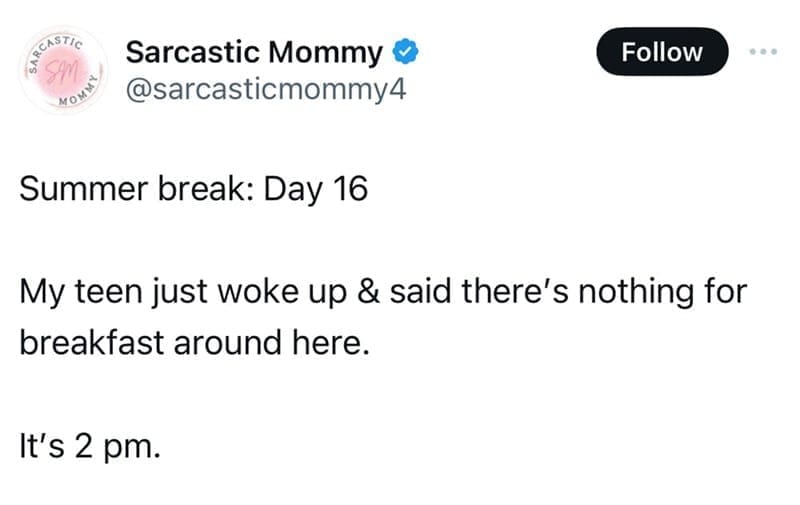Click the "Summer break: Day 16" line
Viewport: 800px width, 505px height.
194,188
